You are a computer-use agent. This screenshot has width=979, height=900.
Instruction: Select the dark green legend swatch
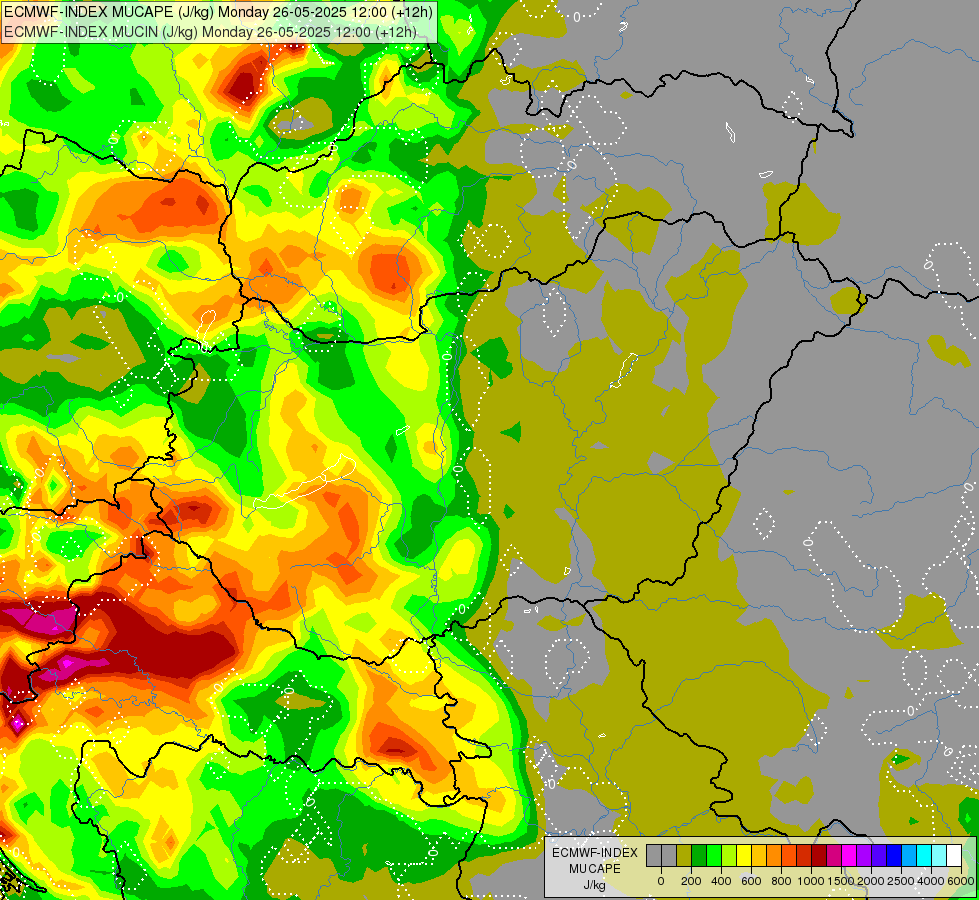point(699,855)
